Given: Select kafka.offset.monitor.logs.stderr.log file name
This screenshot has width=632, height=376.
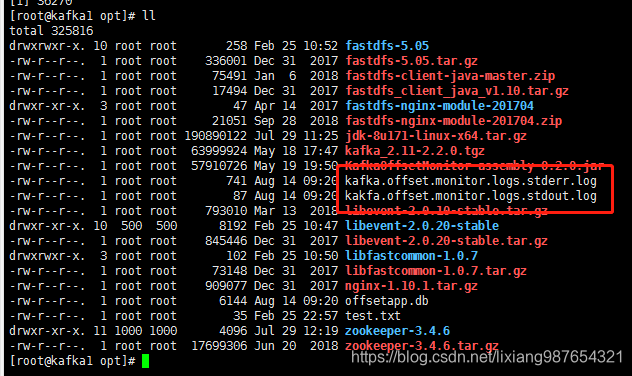Looking at the screenshot, I should (x=471, y=181).
